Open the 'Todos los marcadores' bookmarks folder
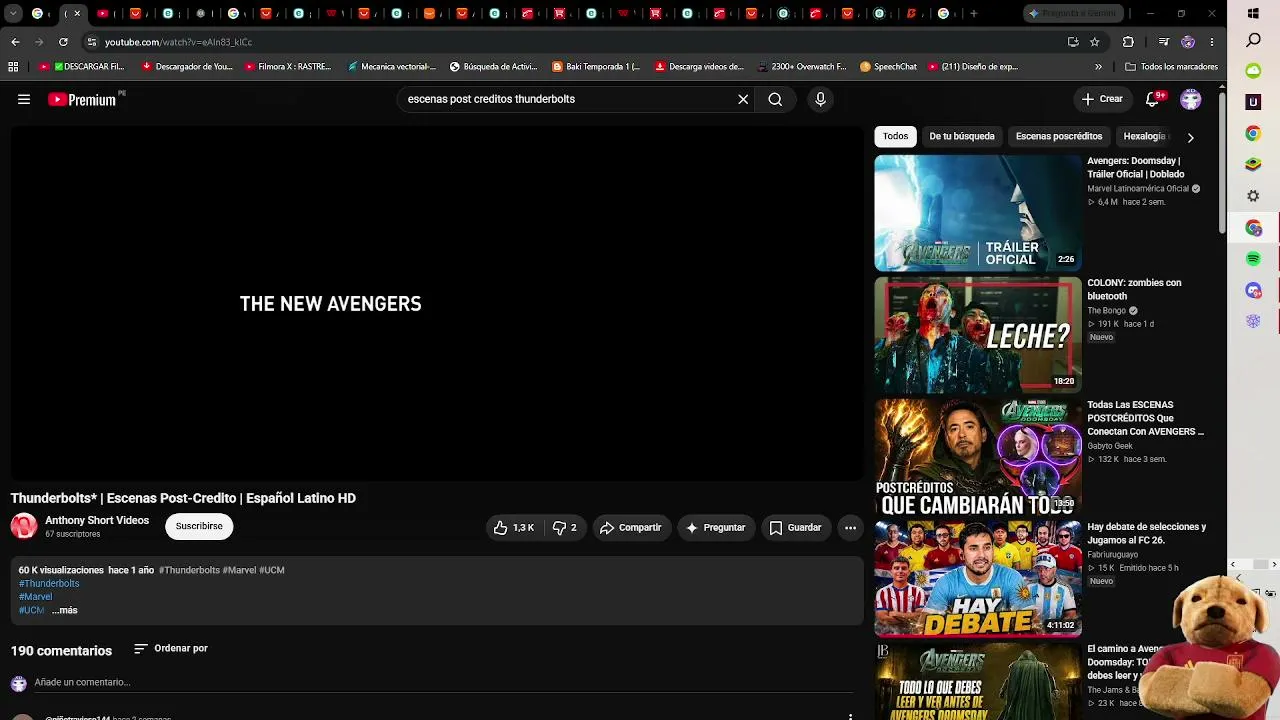 [1171, 67]
